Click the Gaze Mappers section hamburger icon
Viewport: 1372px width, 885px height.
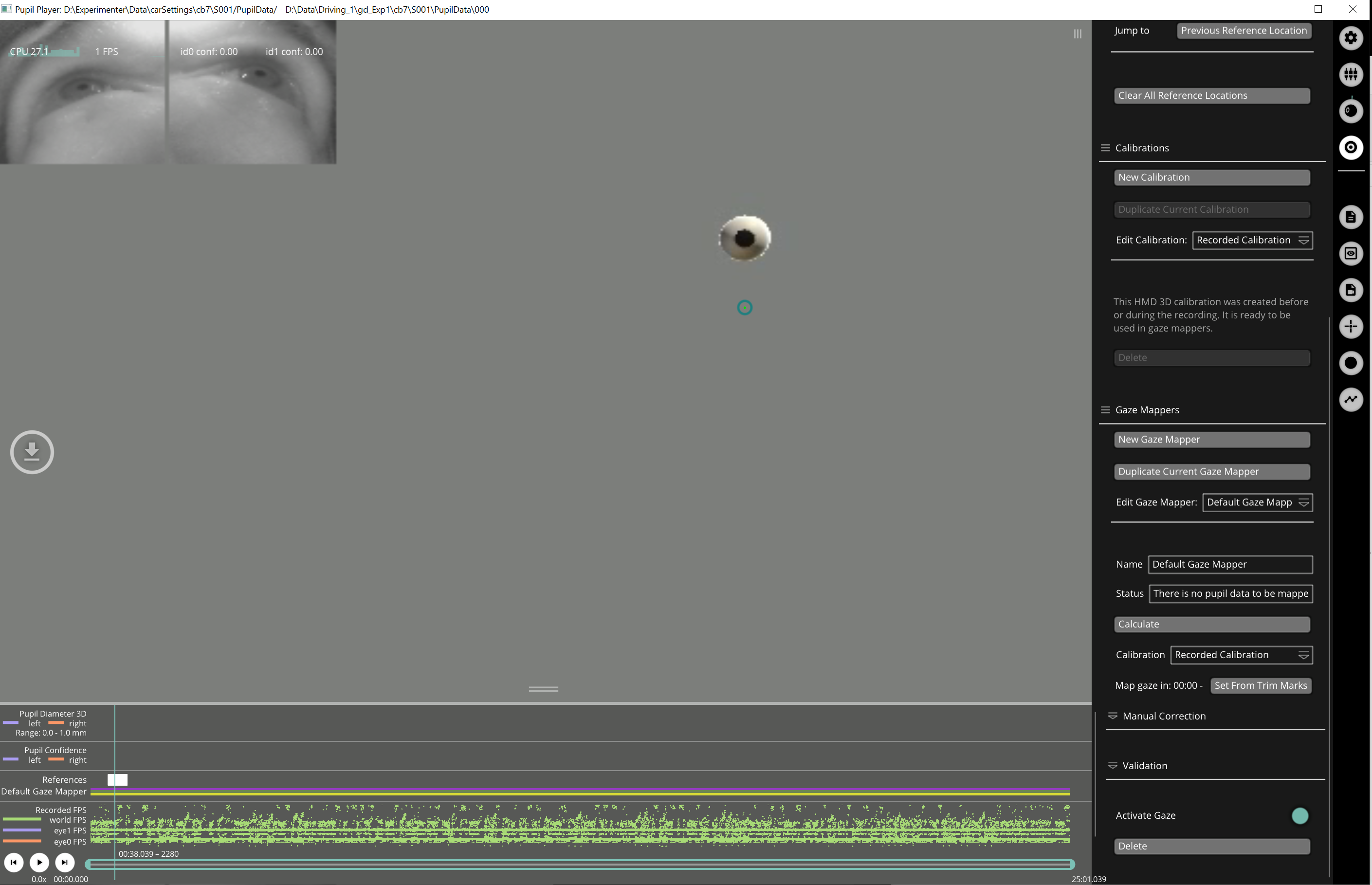(1105, 410)
